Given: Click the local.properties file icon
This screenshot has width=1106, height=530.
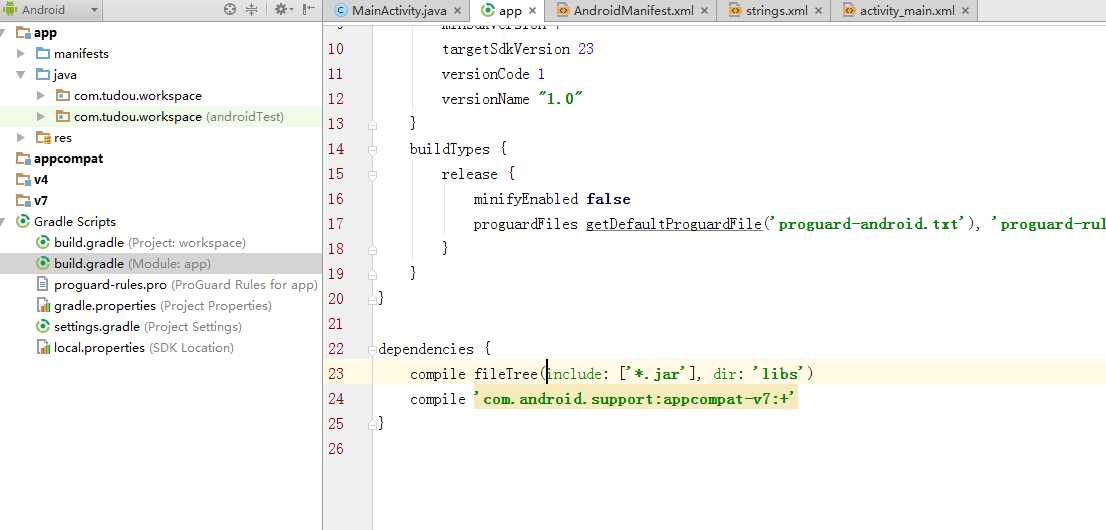Looking at the screenshot, I should [42, 348].
